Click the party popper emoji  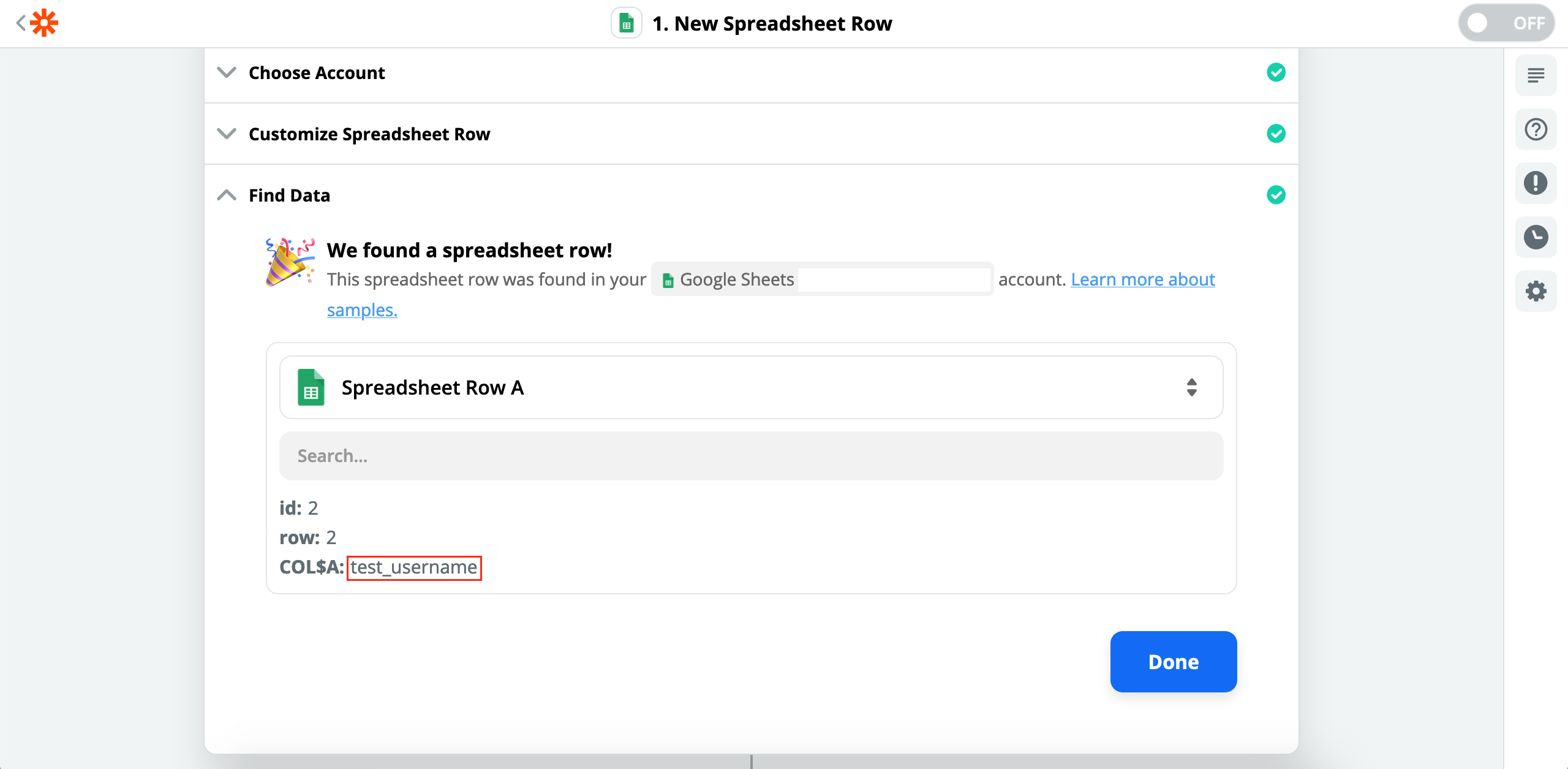pos(290,263)
